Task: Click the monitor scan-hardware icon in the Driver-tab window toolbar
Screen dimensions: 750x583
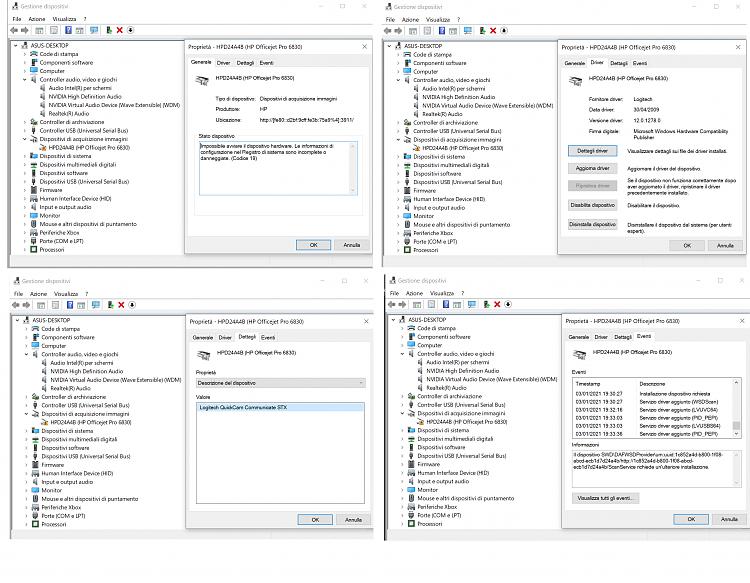Action: pos(467,31)
